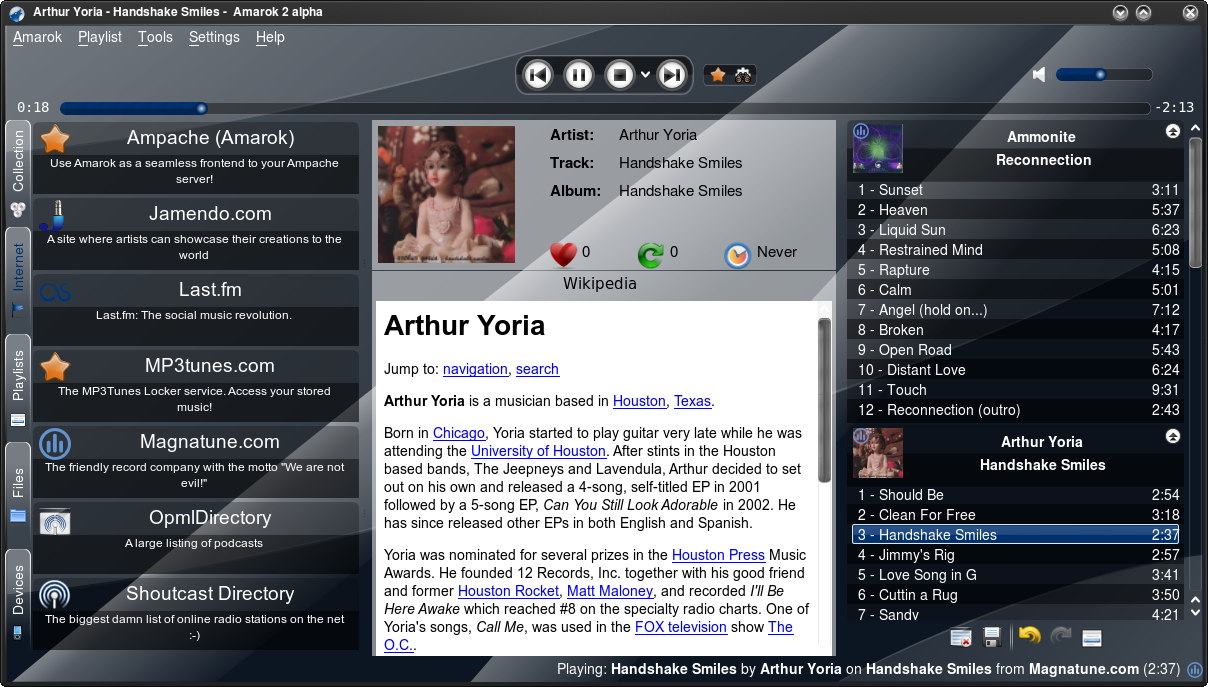Viewport: 1208px width, 687px height.
Task: Click the Ammonite album cover thumbnail
Action: 878,148
